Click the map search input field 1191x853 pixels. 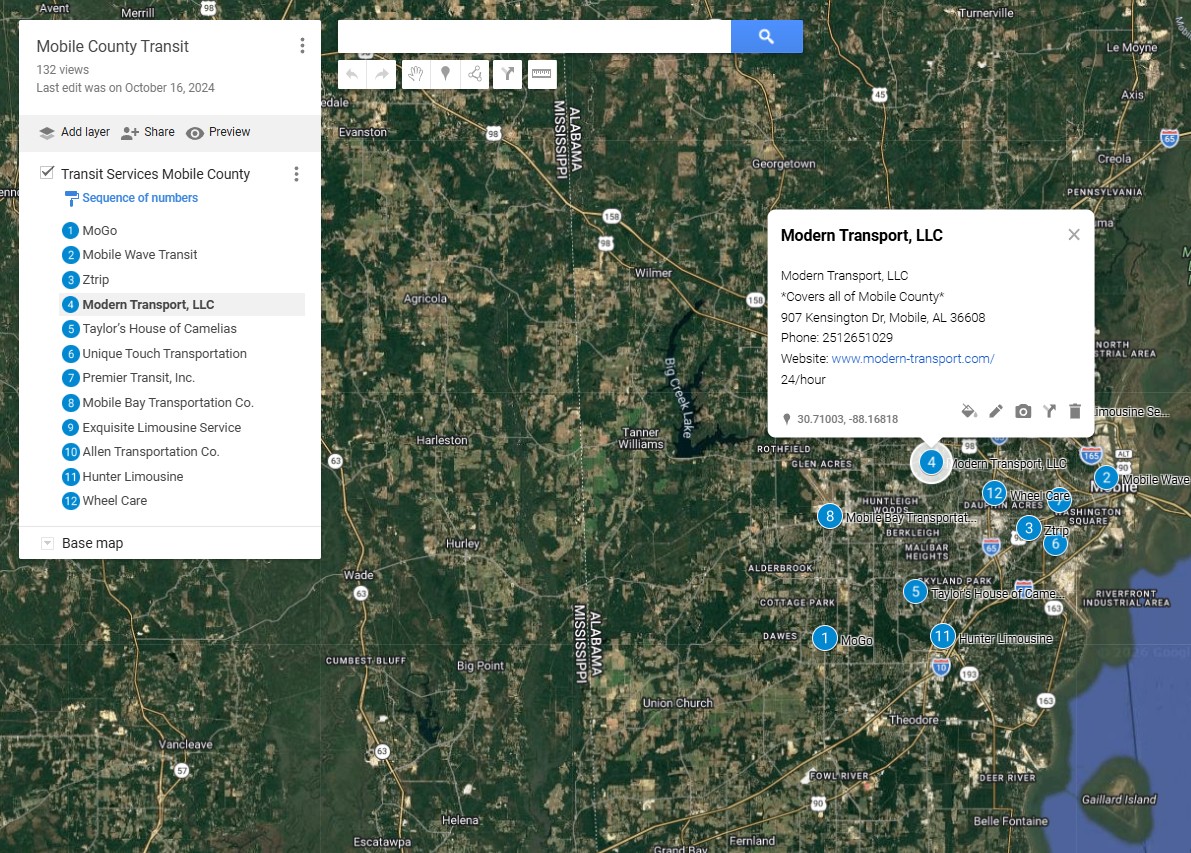534,36
